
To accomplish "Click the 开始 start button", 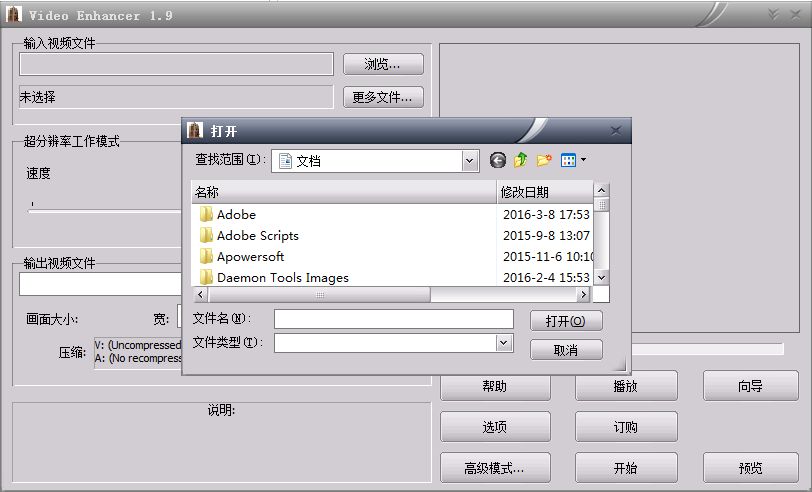I will coord(626,468).
